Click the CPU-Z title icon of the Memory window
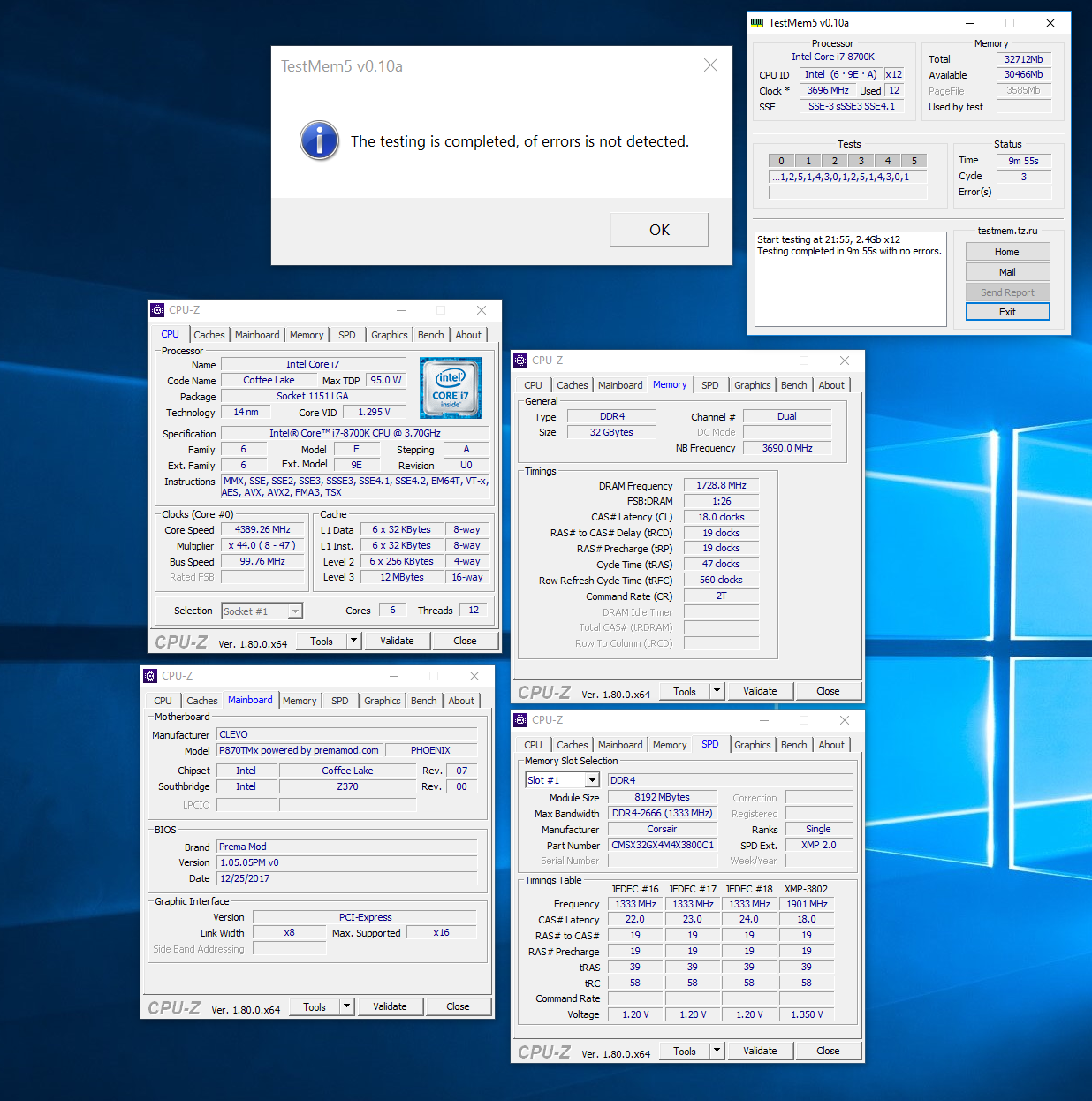Image resolution: width=1092 pixels, height=1101 pixels. tap(520, 361)
